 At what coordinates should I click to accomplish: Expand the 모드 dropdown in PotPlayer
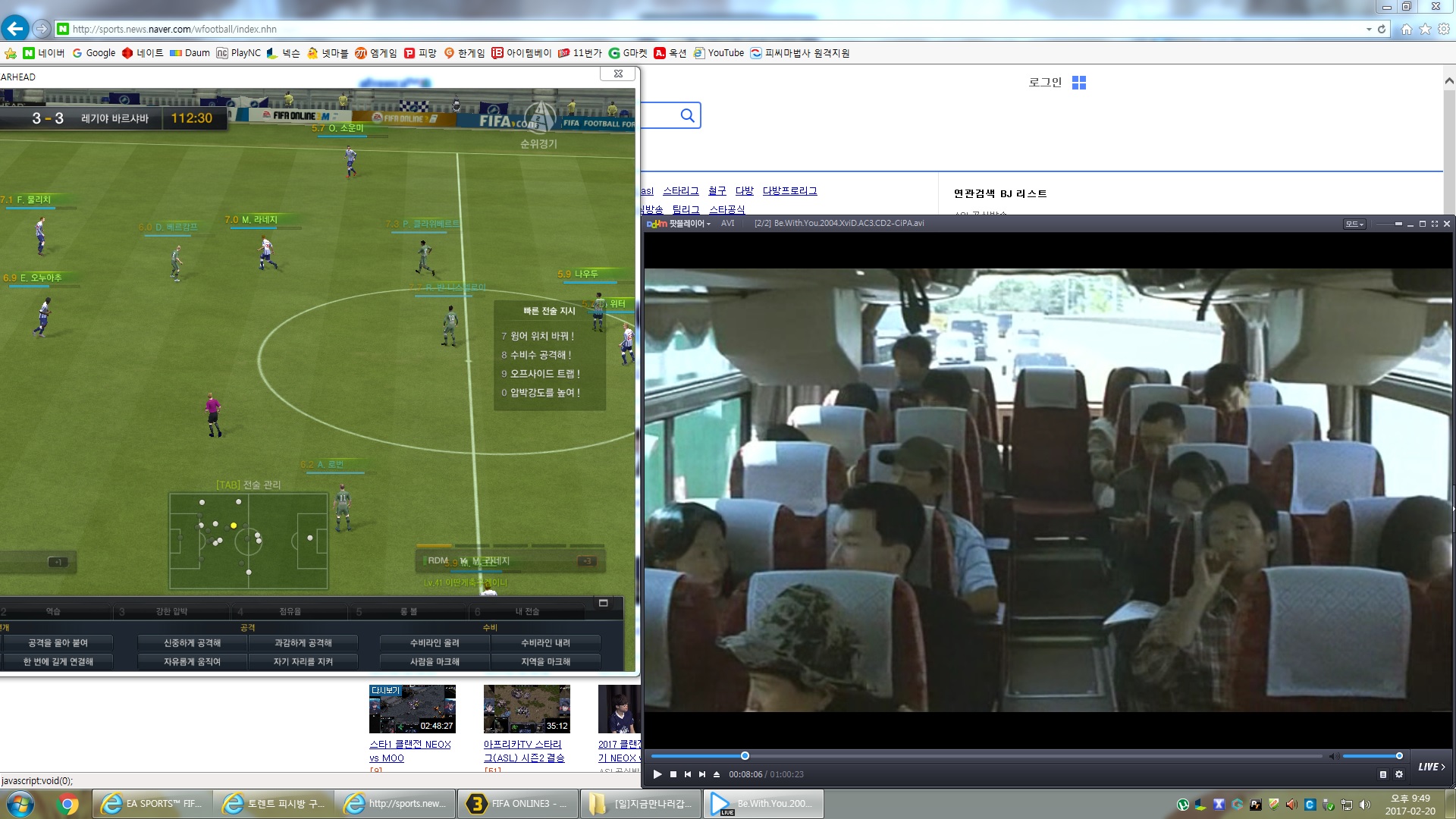pos(1354,224)
